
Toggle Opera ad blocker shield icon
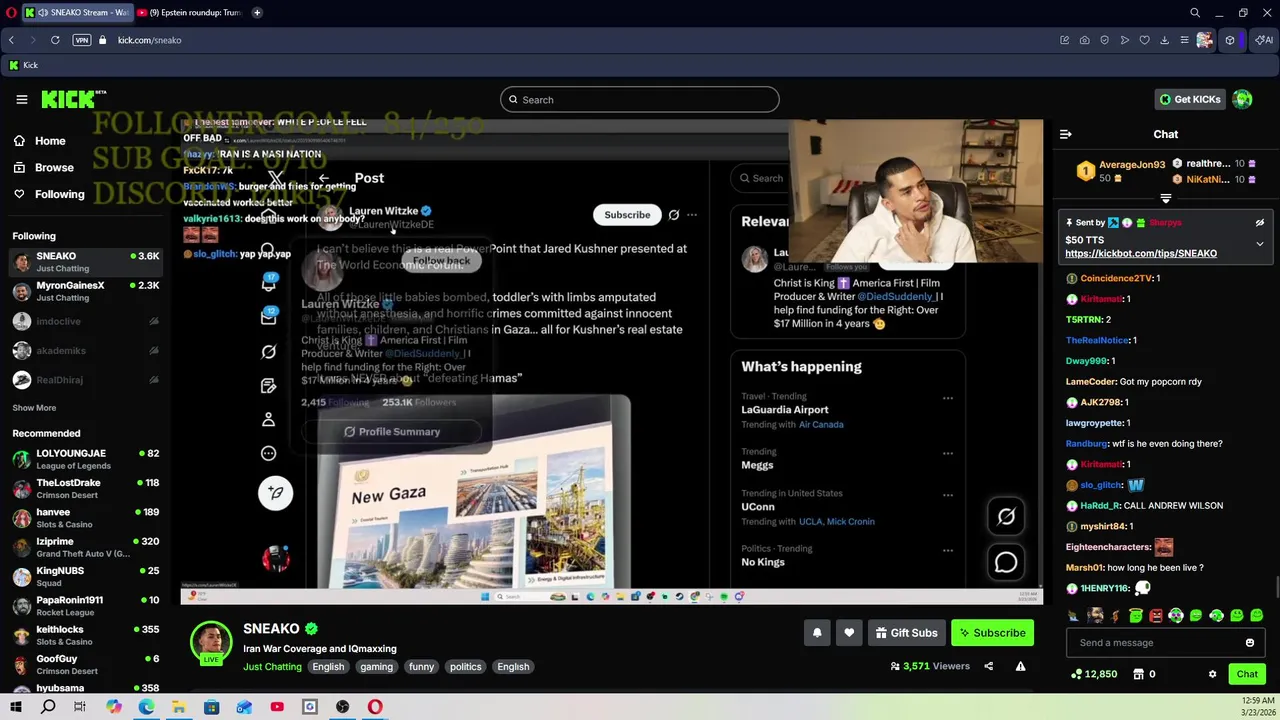pyautogui.click(x=1104, y=40)
